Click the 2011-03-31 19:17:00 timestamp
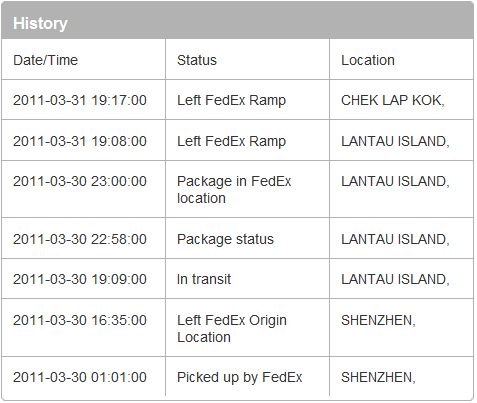Image resolution: width=477 pixels, height=403 pixels. tap(80, 100)
